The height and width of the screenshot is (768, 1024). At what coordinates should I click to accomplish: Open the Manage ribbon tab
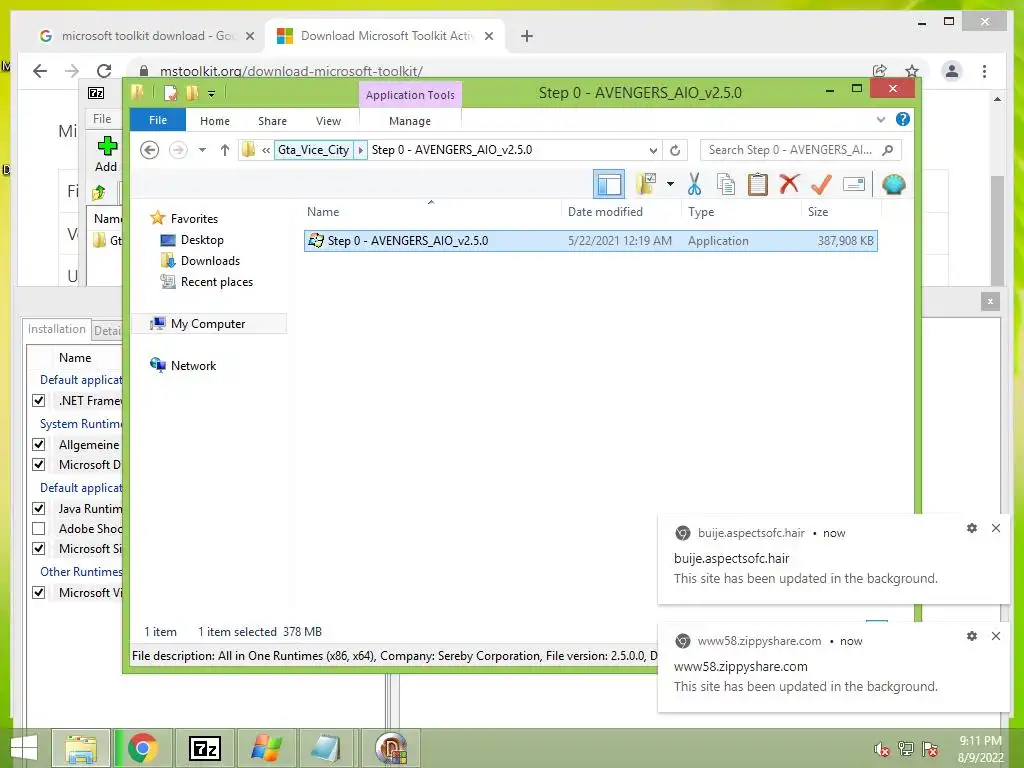pos(410,121)
